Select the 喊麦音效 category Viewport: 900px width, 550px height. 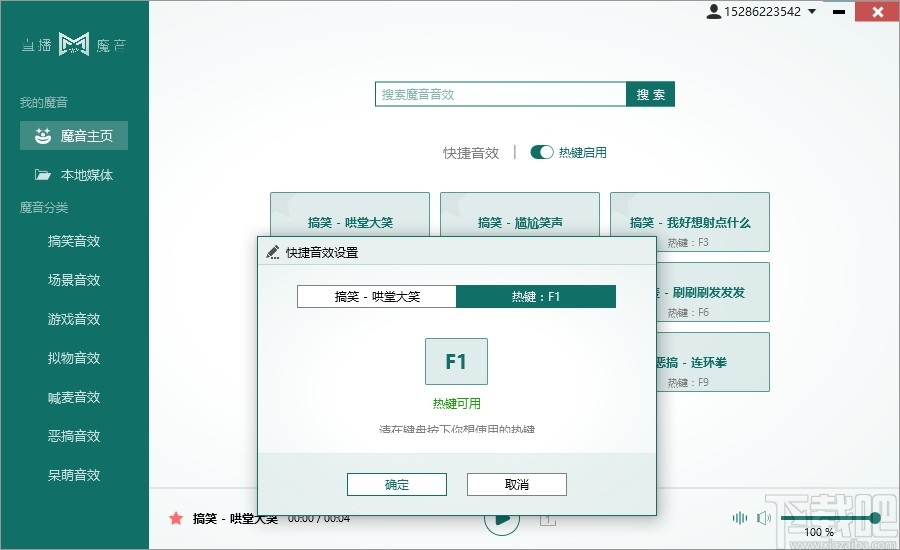coord(74,397)
